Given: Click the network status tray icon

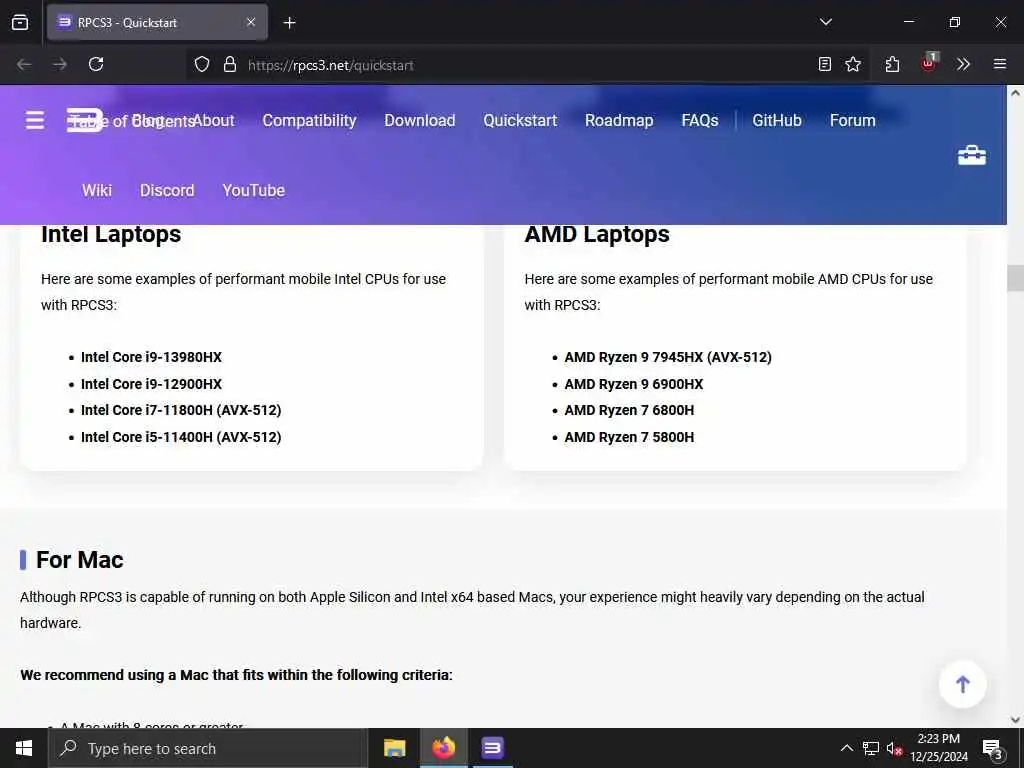Looking at the screenshot, I should (871, 748).
